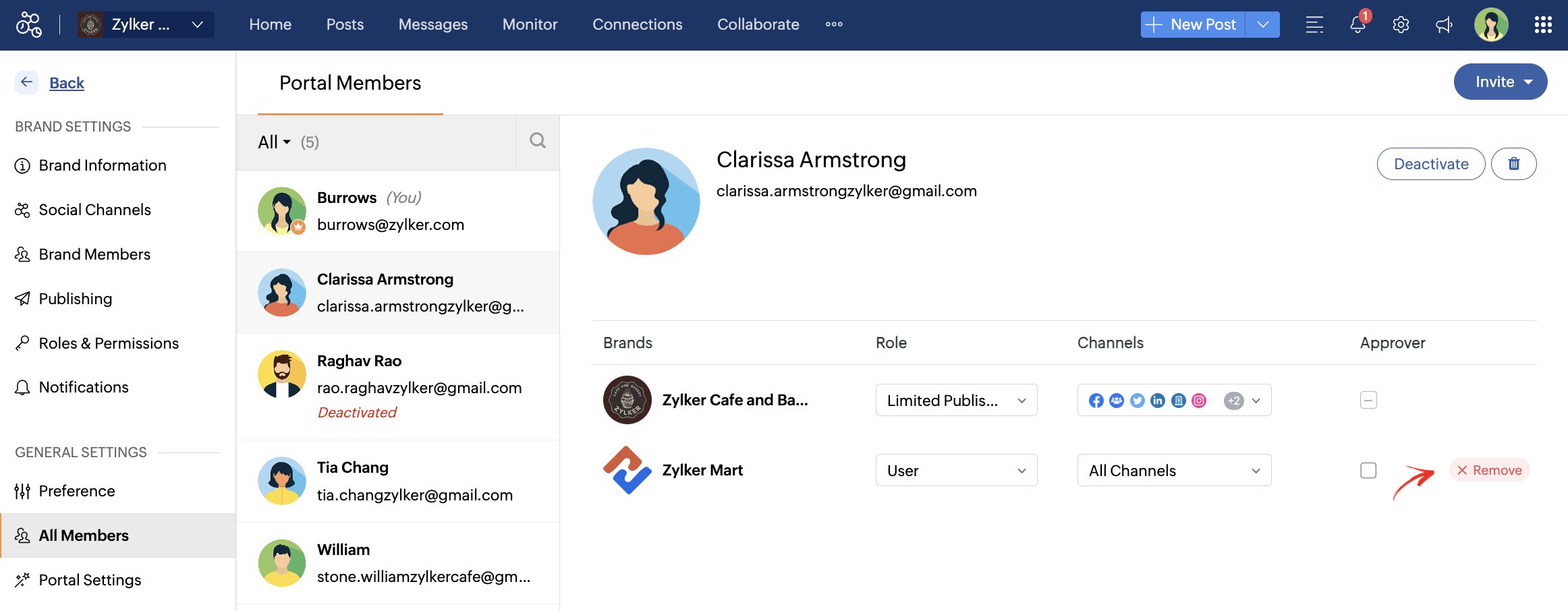1568x611 pixels.
Task: Select Tia Chang in member list
Action: [x=398, y=482]
